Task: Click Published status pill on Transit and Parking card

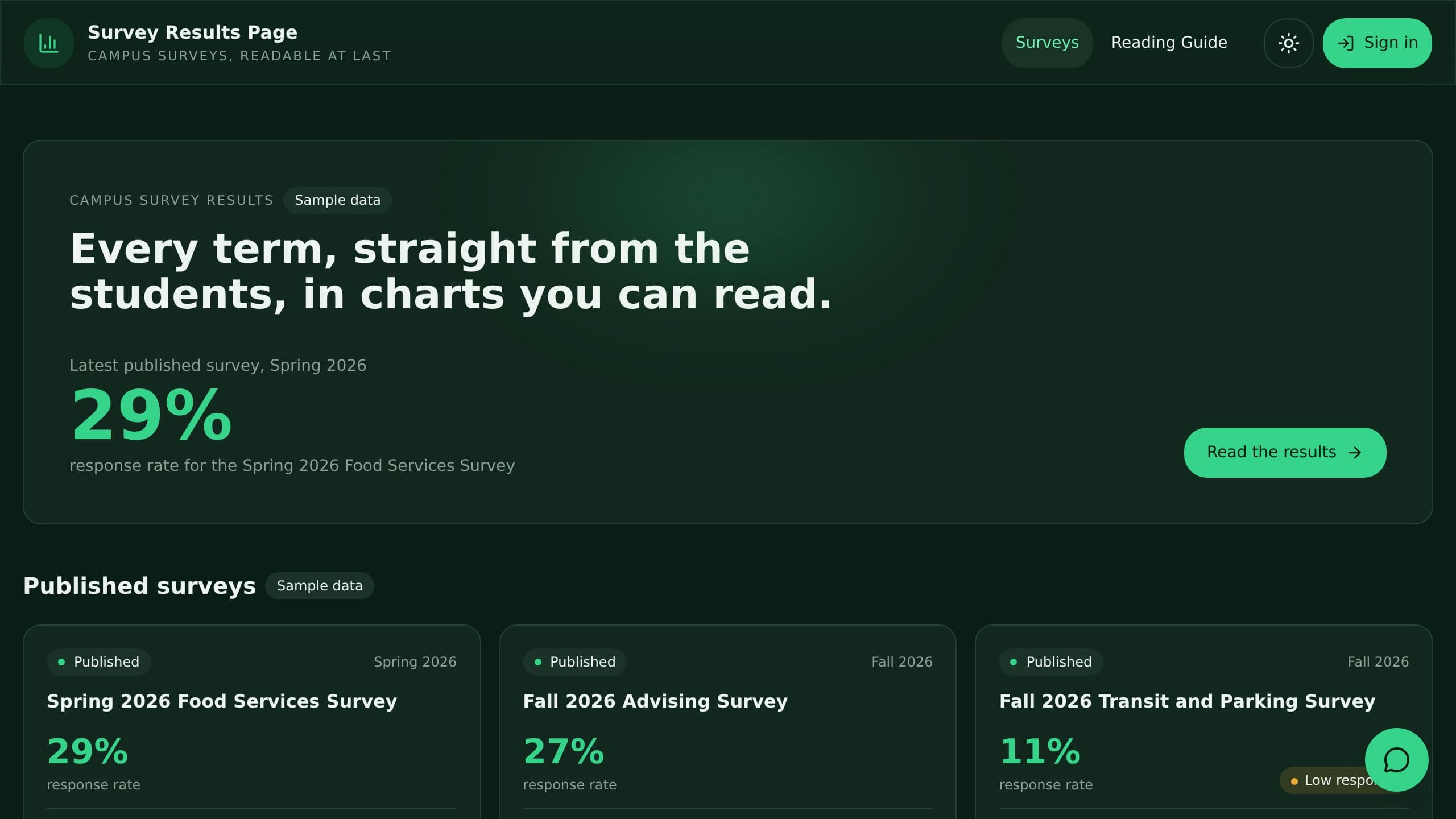Action: [1051, 662]
